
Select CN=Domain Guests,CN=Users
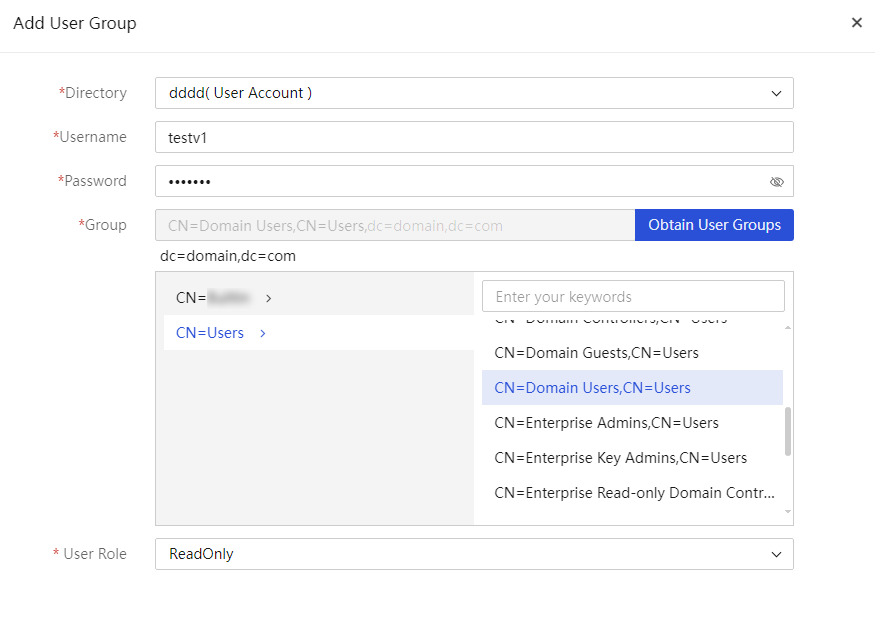[632, 353]
